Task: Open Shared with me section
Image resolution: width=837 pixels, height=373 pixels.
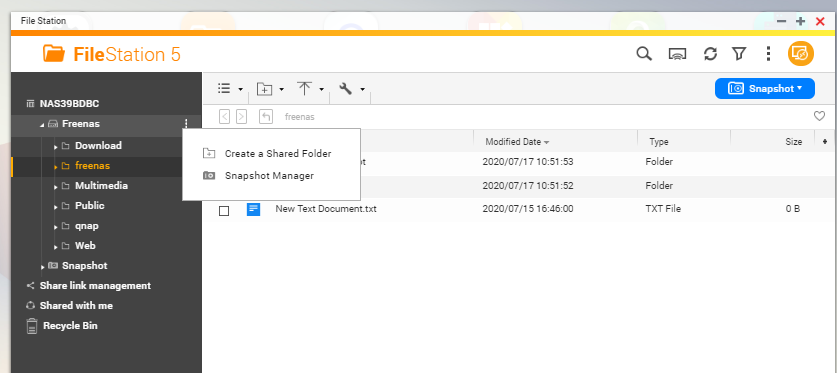Action: 76,306
